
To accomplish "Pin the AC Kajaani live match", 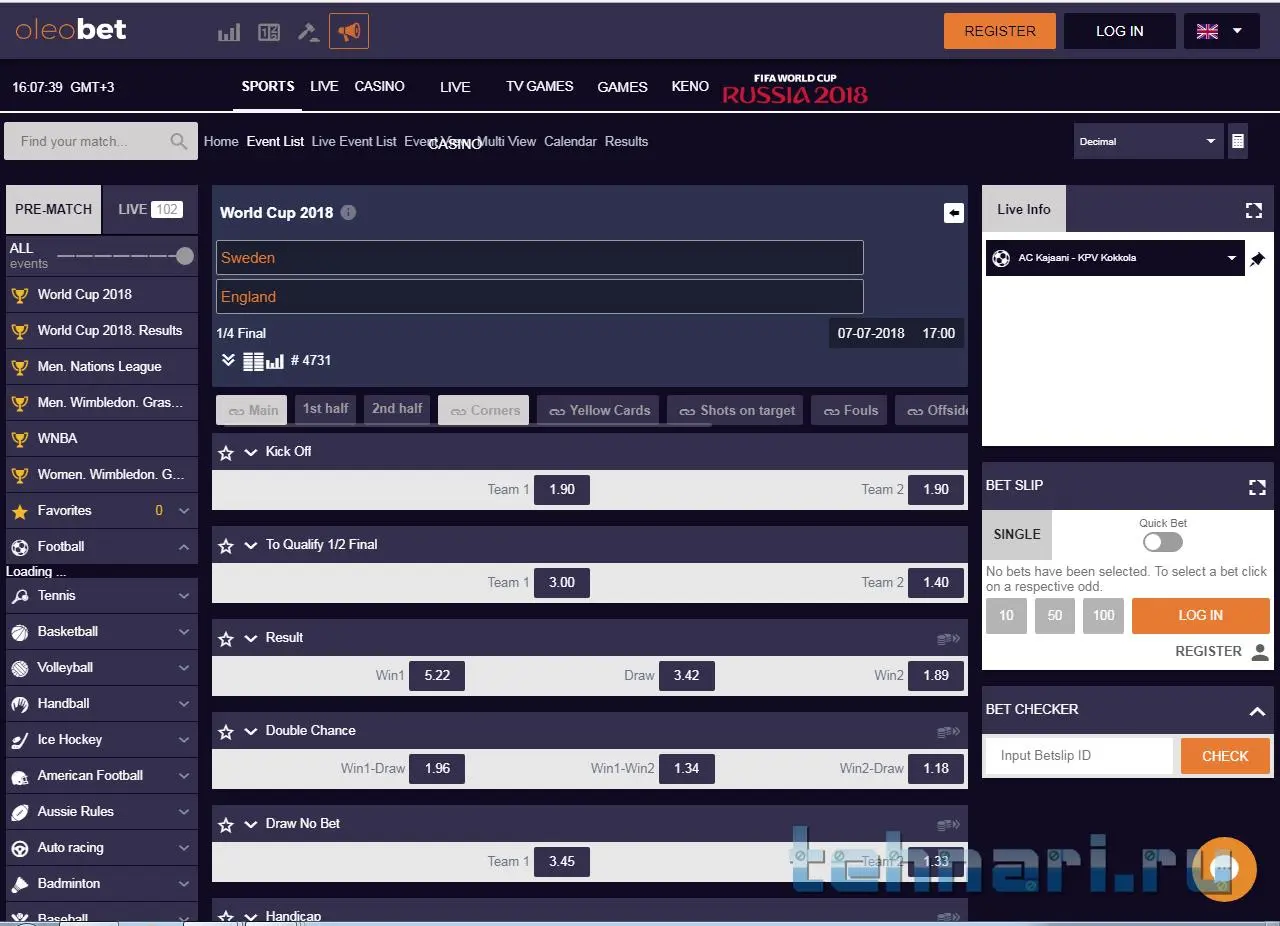I will click(1258, 259).
